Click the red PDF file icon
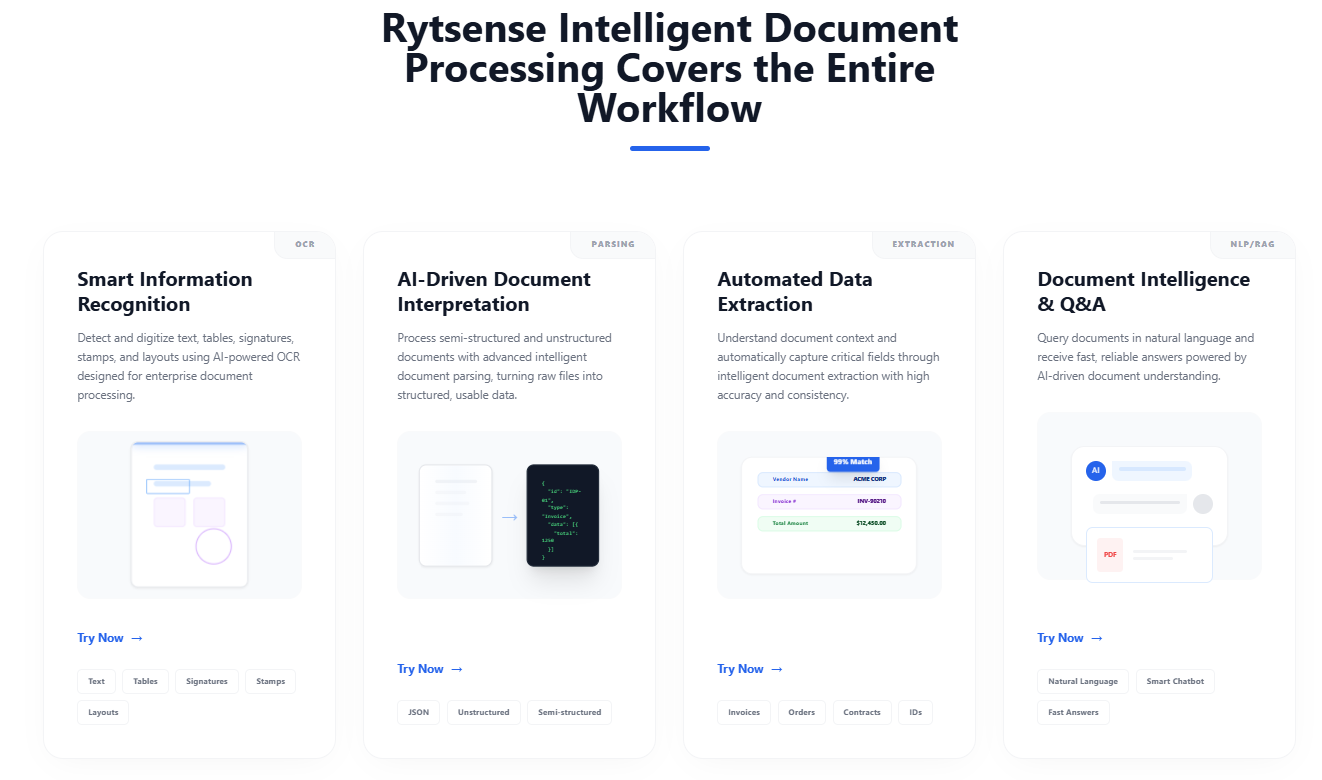 [x=1110, y=554]
